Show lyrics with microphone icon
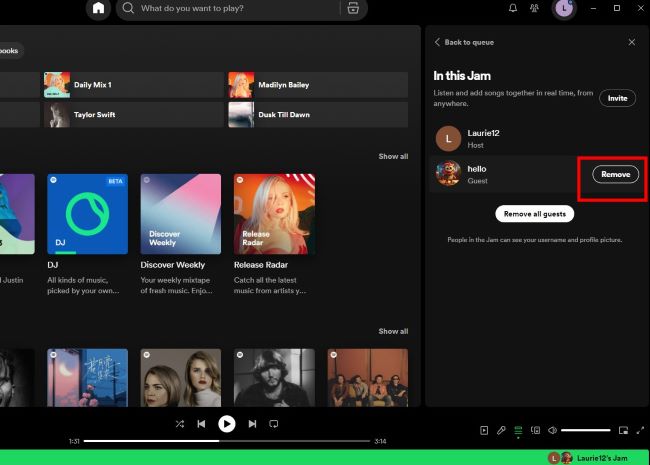Image resolution: width=650 pixels, height=465 pixels. [x=501, y=430]
